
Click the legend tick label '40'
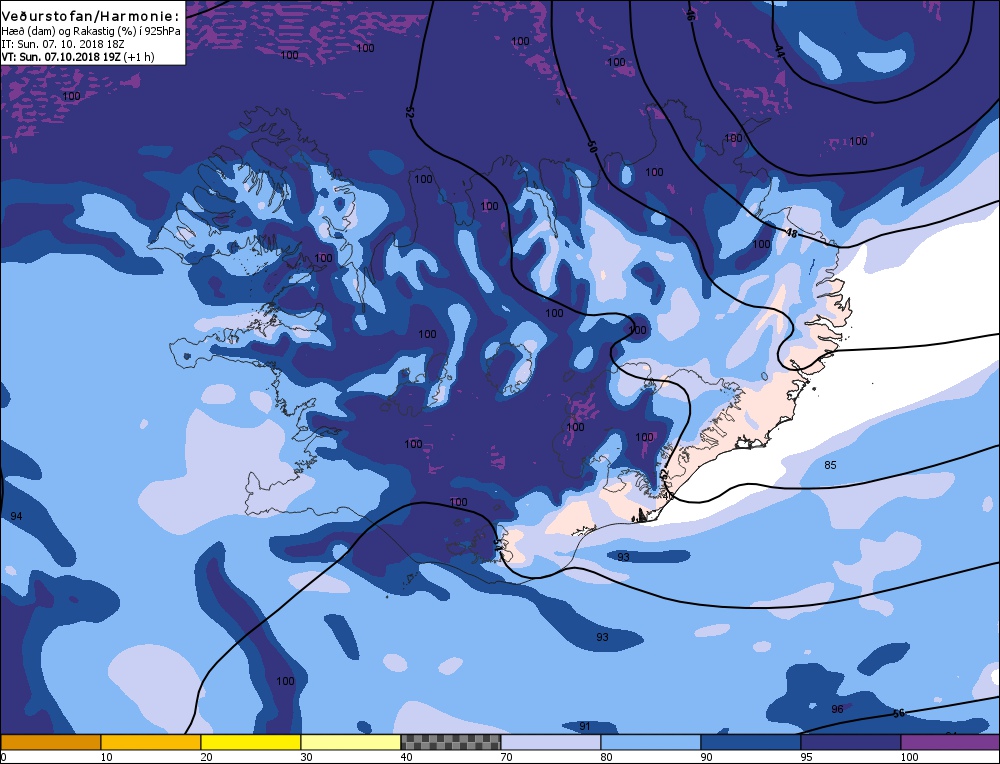406,757
